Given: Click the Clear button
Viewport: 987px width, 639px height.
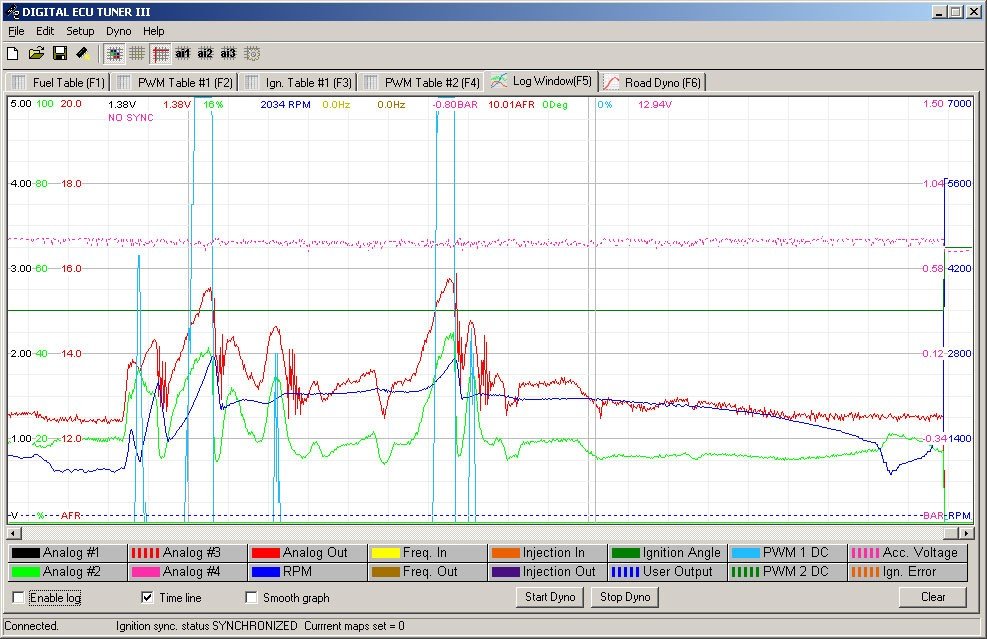Looking at the screenshot, I should pyautogui.click(x=932, y=597).
